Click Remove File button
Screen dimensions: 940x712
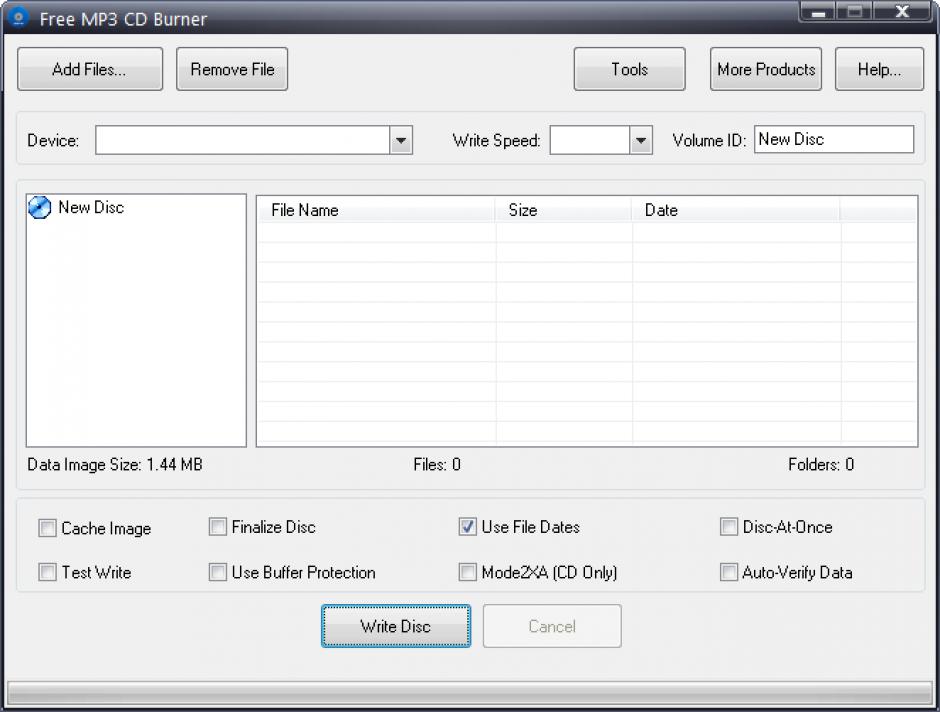point(232,69)
